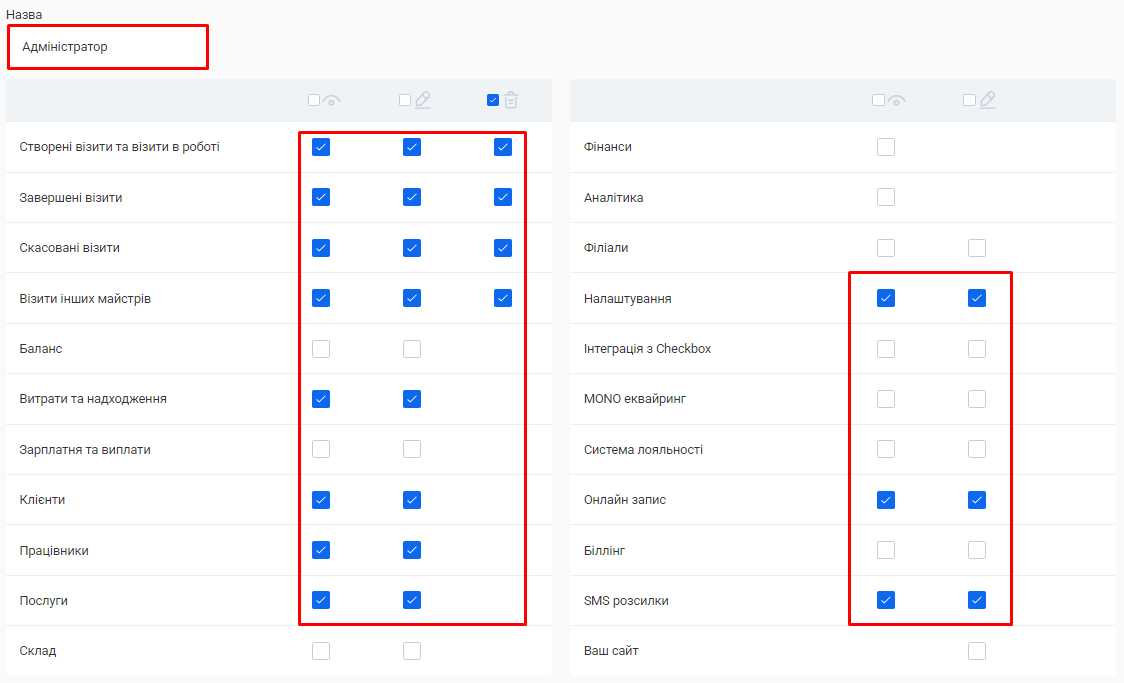Enable edit permission for Філіали
Viewport: 1124px width, 683px height.
(x=977, y=248)
